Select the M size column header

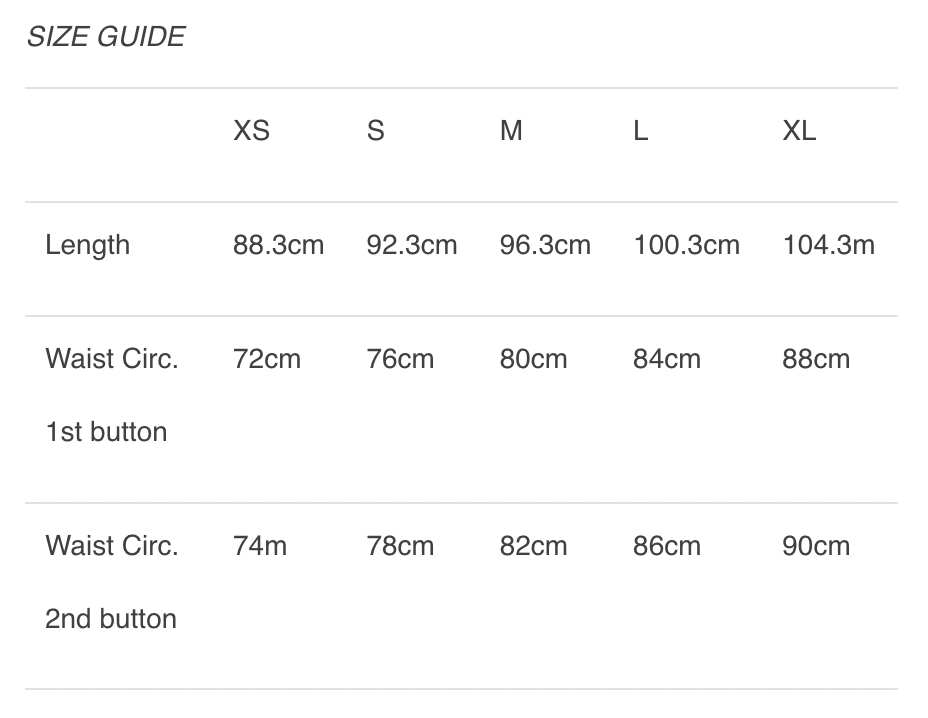tap(511, 131)
